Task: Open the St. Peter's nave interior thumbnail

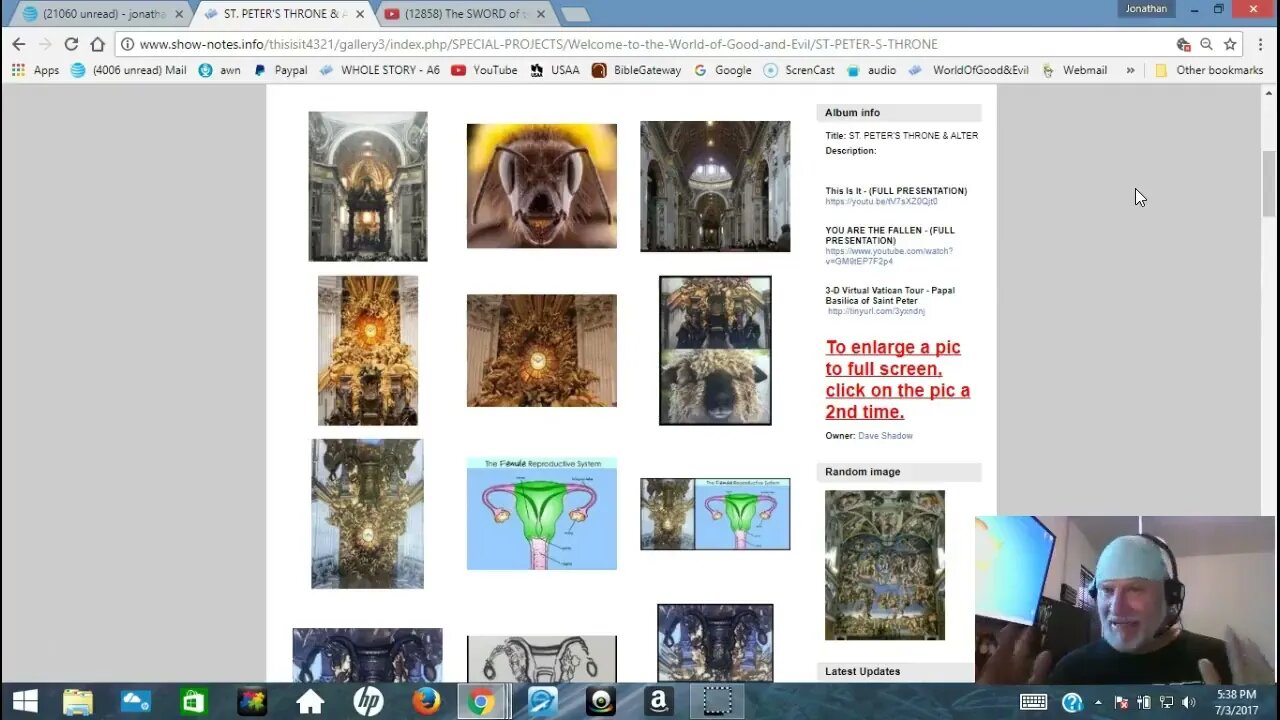Action: pyautogui.click(x=715, y=187)
